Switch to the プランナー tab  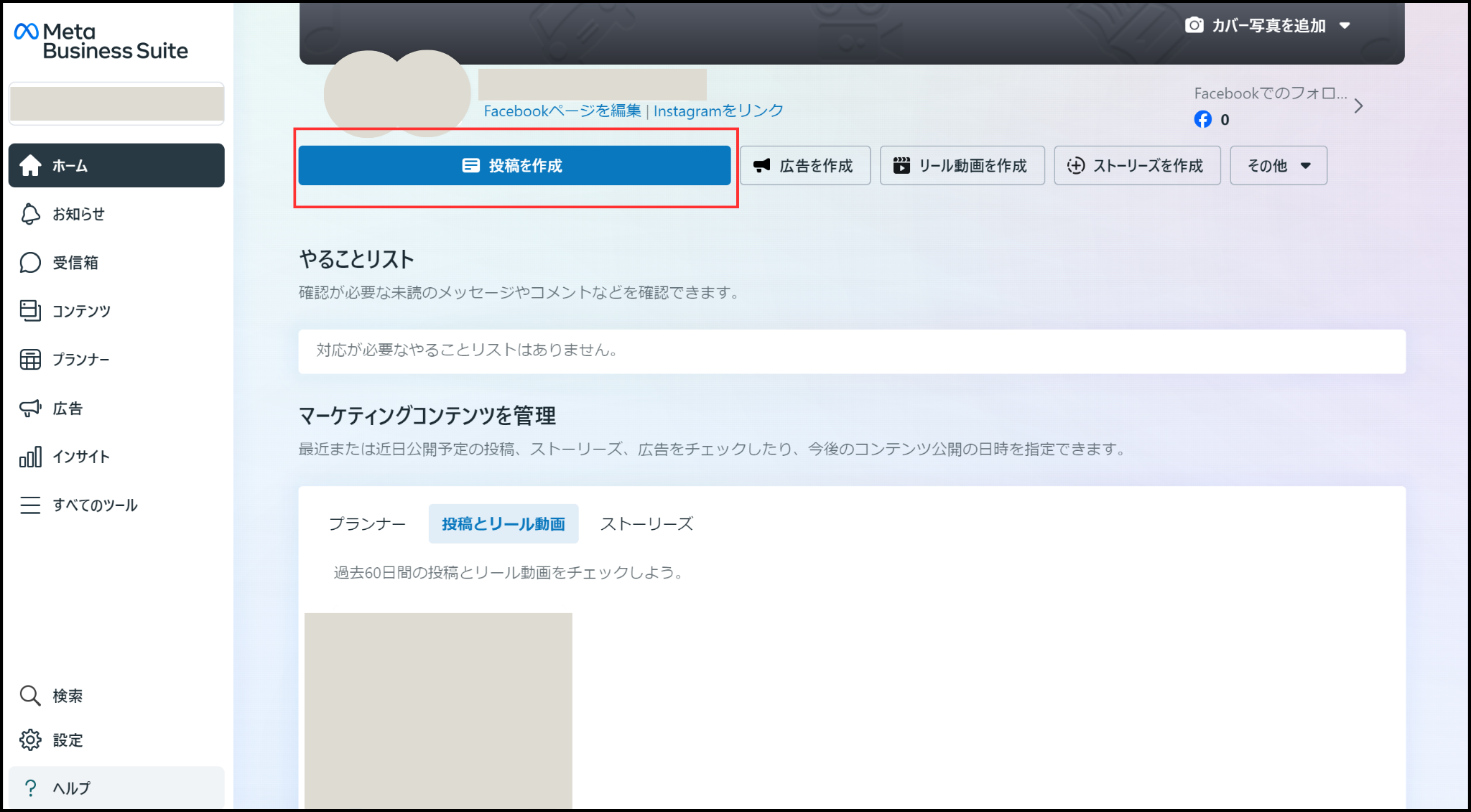[367, 524]
